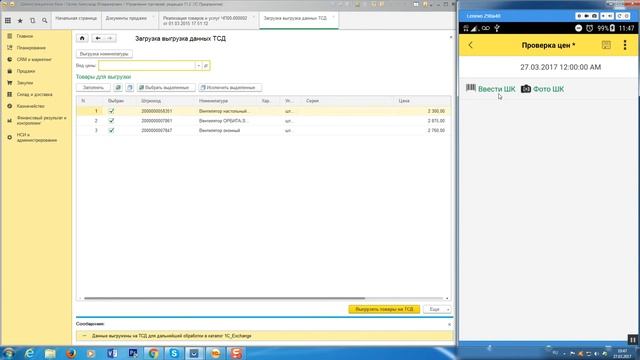Open Favorites star icon
The width and height of the screenshot is (640, 360).
point(20,20)
